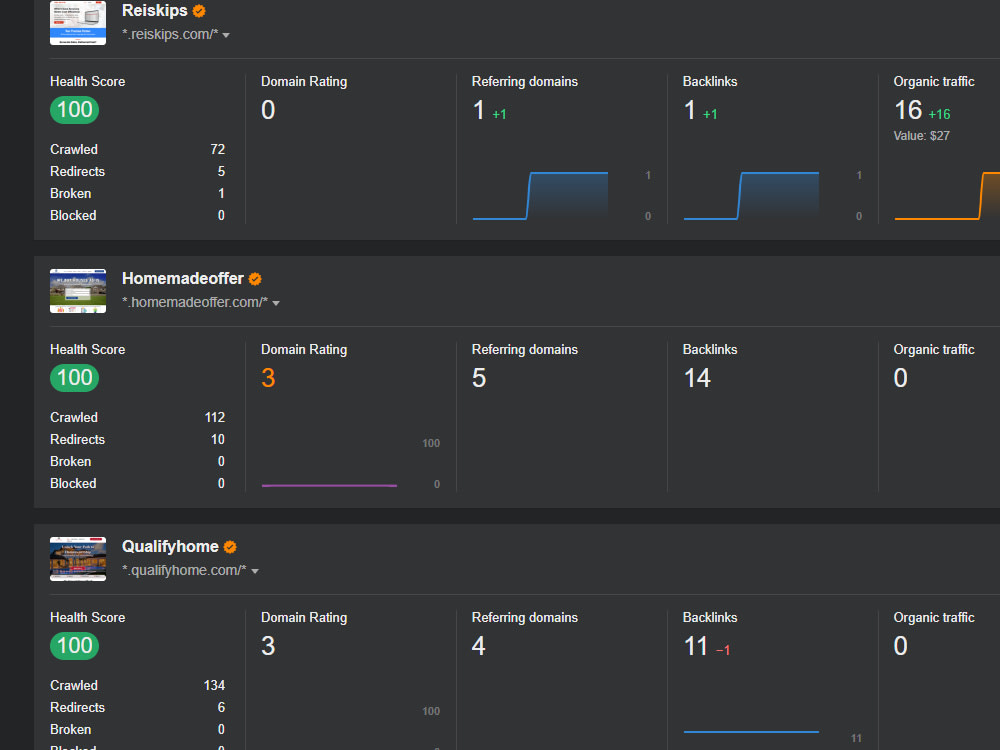1000x750 pixels.
Task: Click Reiskips Referring domains value 1
Action: click(x=478, y=110)
